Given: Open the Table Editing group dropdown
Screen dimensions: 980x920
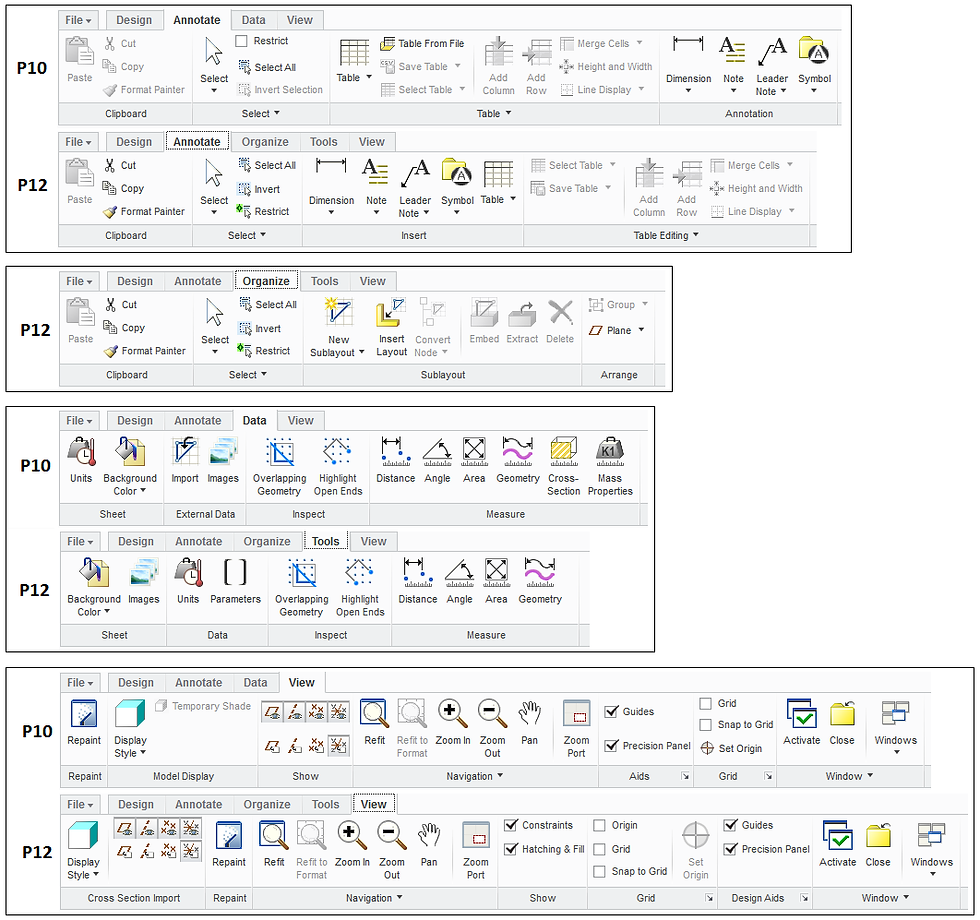Looking at the screenshot, I should click(x=696, y=235).
